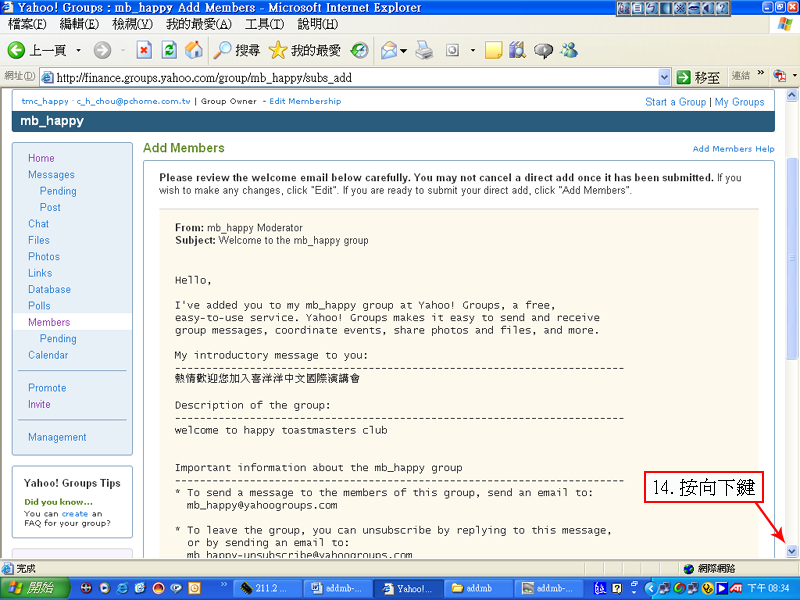The image size is (800, 600).
Task: Click the Back arrow toolbar button
Action: click(x=17, y=50)
